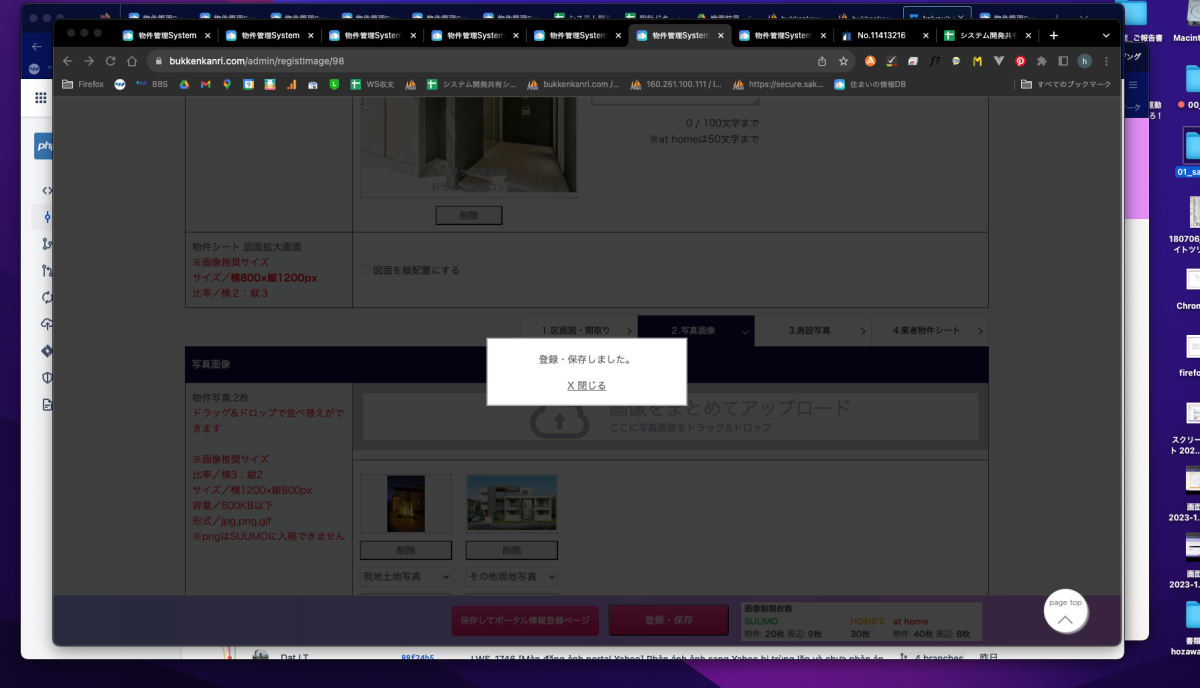Click 保存してポータル情報登録ページ button
The height and width of the screenshot is (688, 1200).
point(524,620)
